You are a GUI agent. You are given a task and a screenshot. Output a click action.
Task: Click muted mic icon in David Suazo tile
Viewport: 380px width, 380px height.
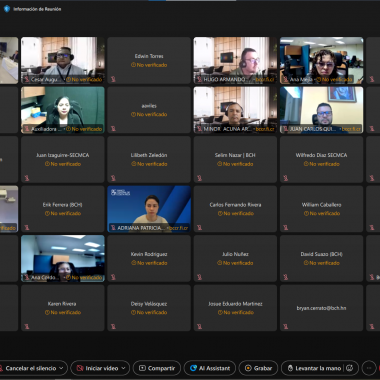coord(286,277)
